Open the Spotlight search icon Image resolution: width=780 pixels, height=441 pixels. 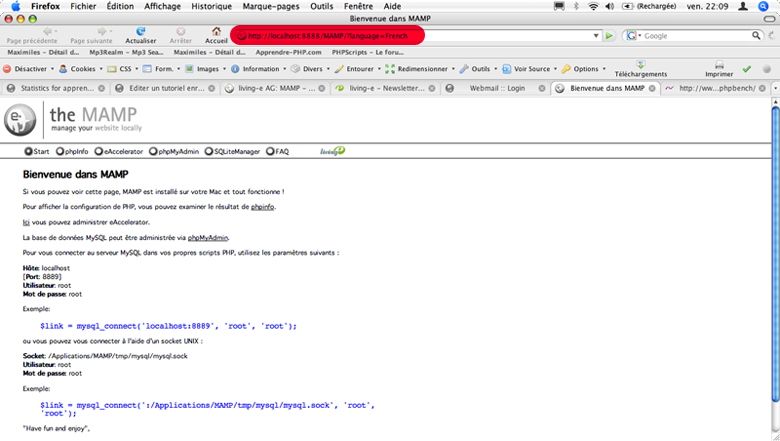(763, 6)
